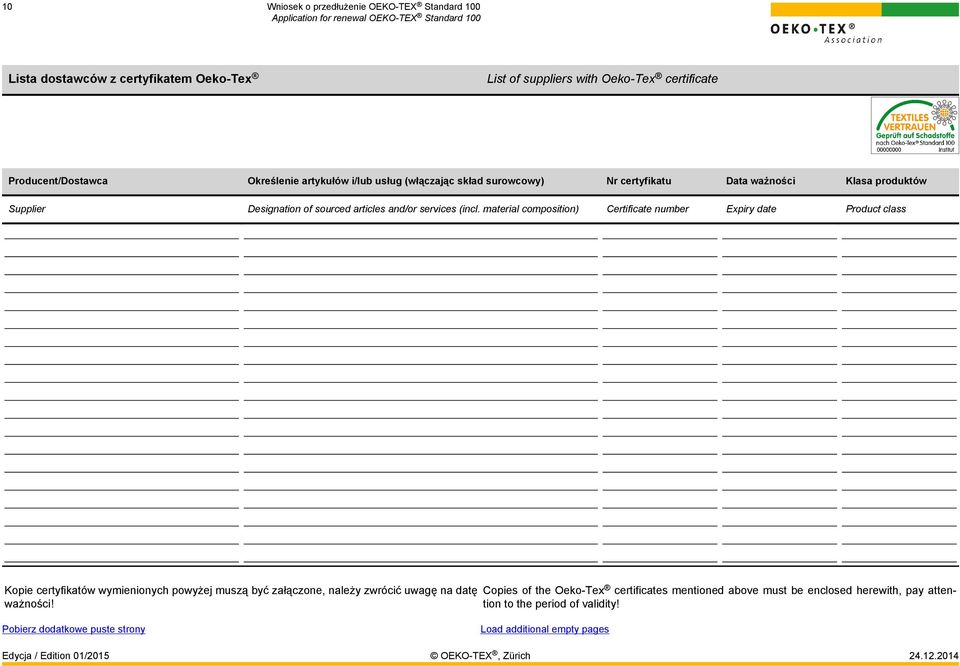960x666 pixels.
Task: Click the date '24.12.2014' in footer
Action: (934, 656)
